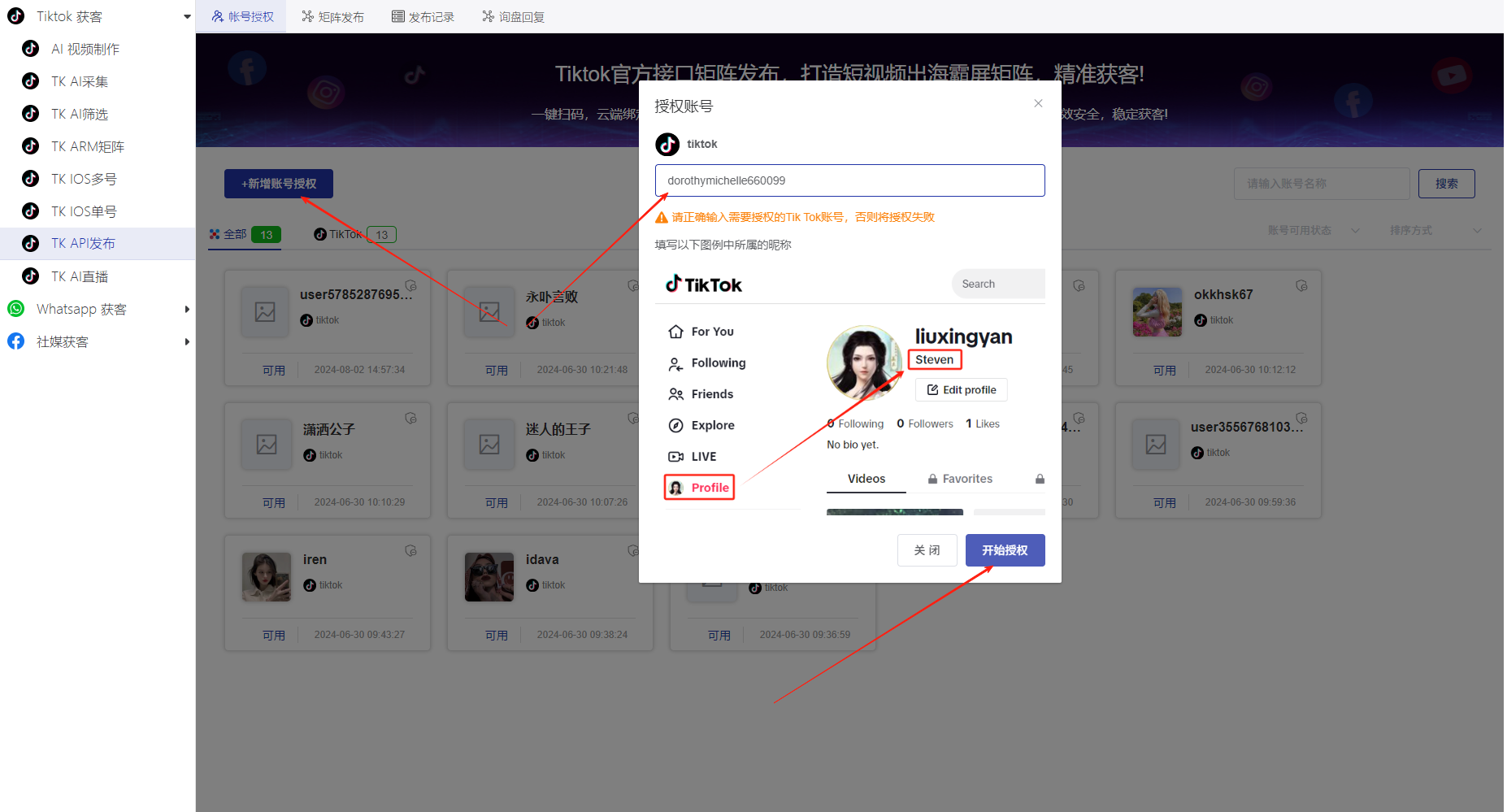Click the settings icon on iren card
The height and width of the screenshot is (812, 1507).
(x=411, y=551)
